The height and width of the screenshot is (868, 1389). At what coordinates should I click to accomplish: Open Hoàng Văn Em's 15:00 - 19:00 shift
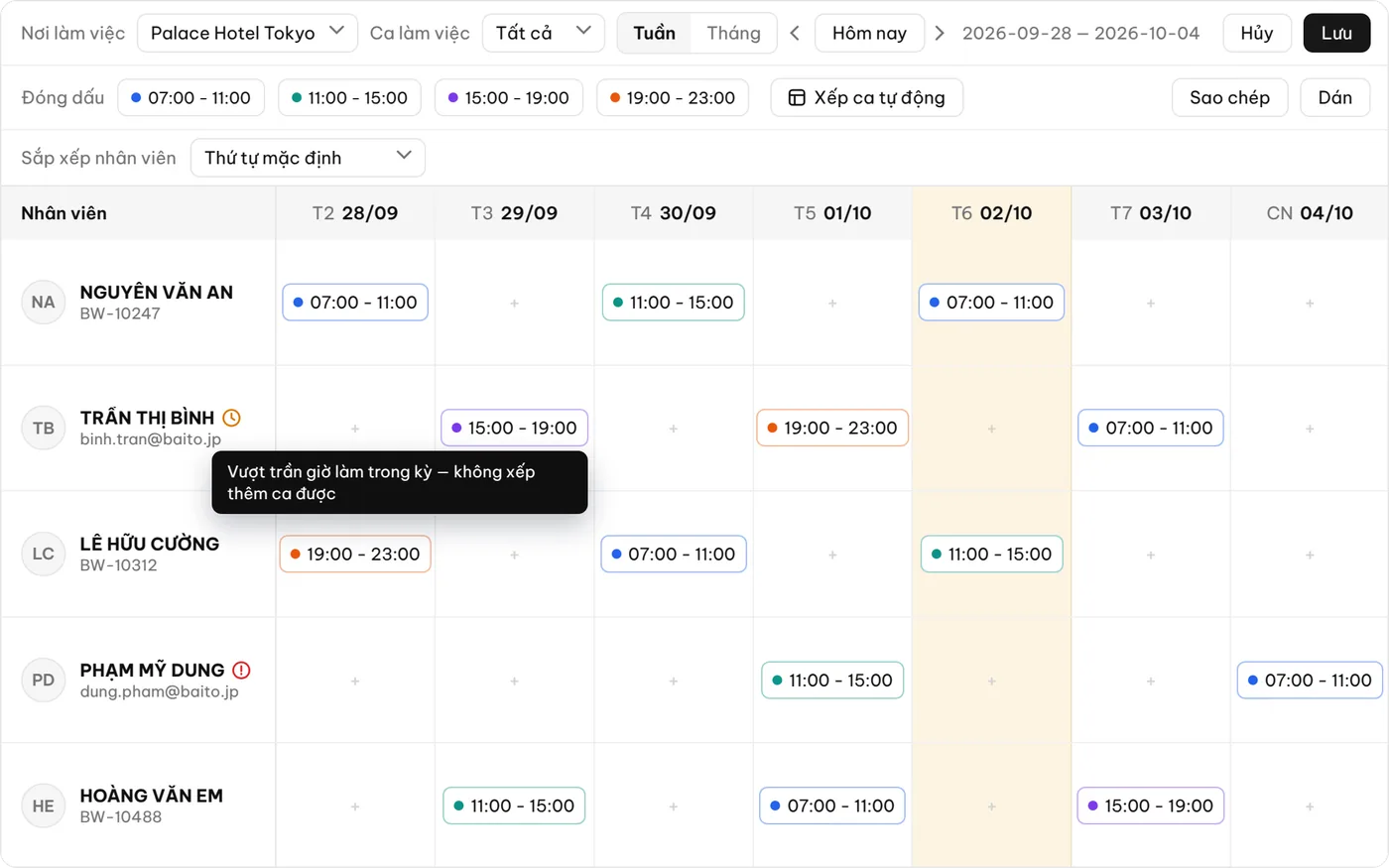[1151, 806]
